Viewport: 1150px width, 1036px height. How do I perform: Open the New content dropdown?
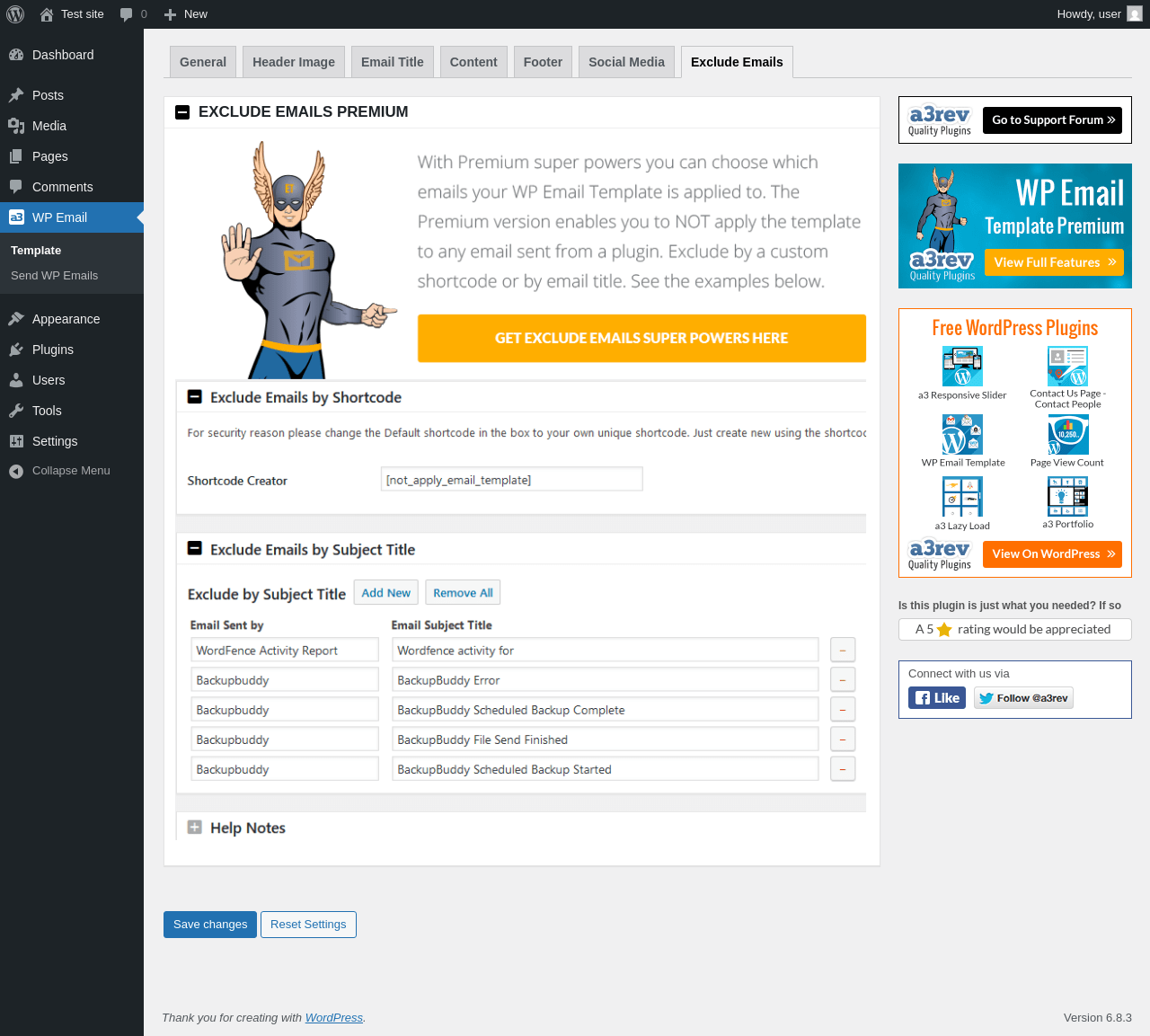coord(186,14)
